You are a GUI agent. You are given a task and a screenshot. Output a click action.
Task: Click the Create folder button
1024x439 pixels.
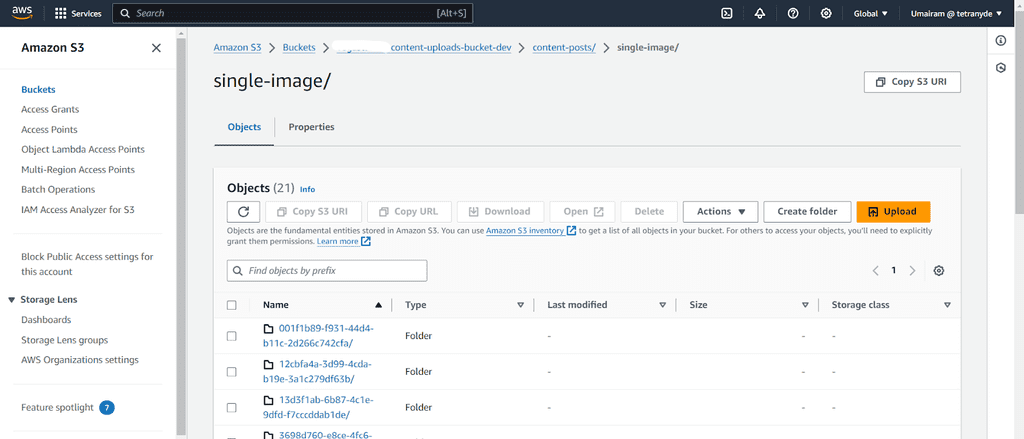[x=807, y=212]
